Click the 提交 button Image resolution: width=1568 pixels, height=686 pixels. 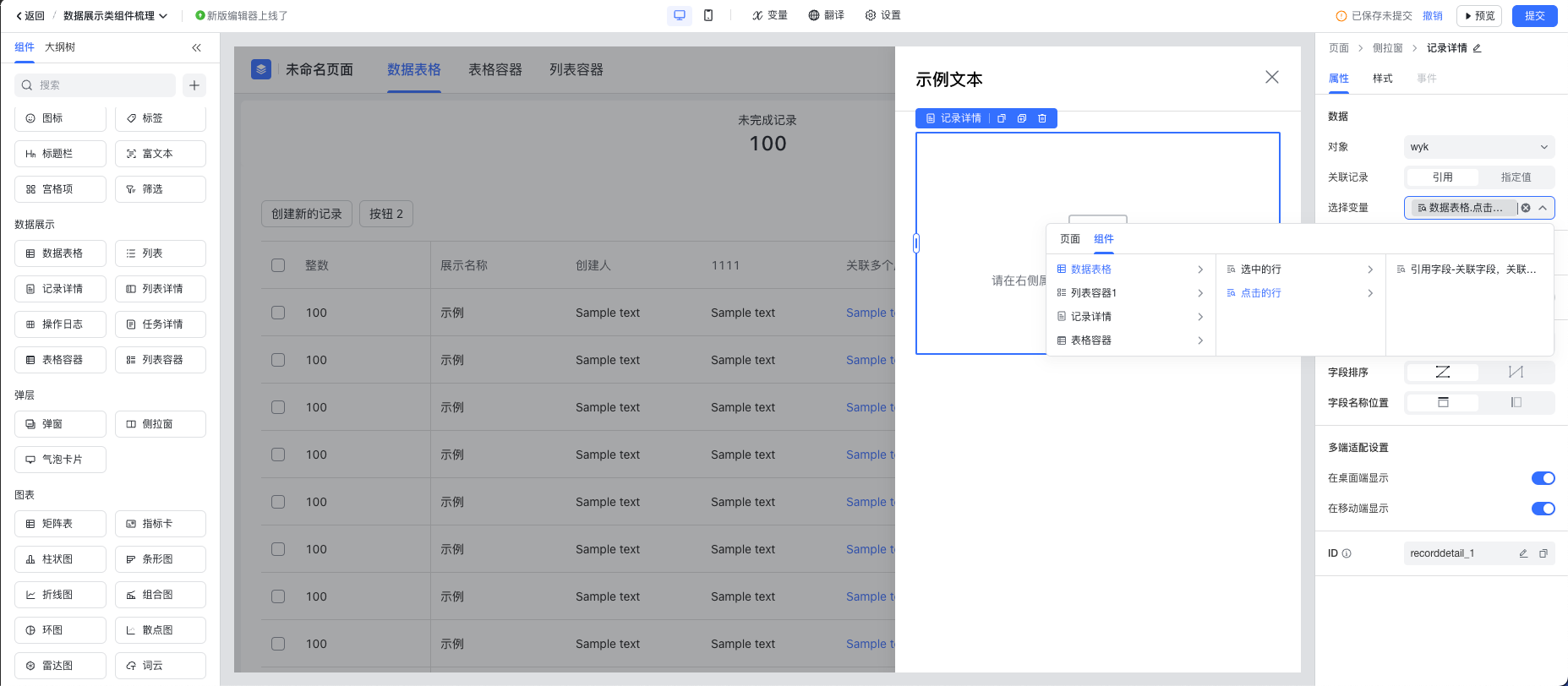[1535, 16]
